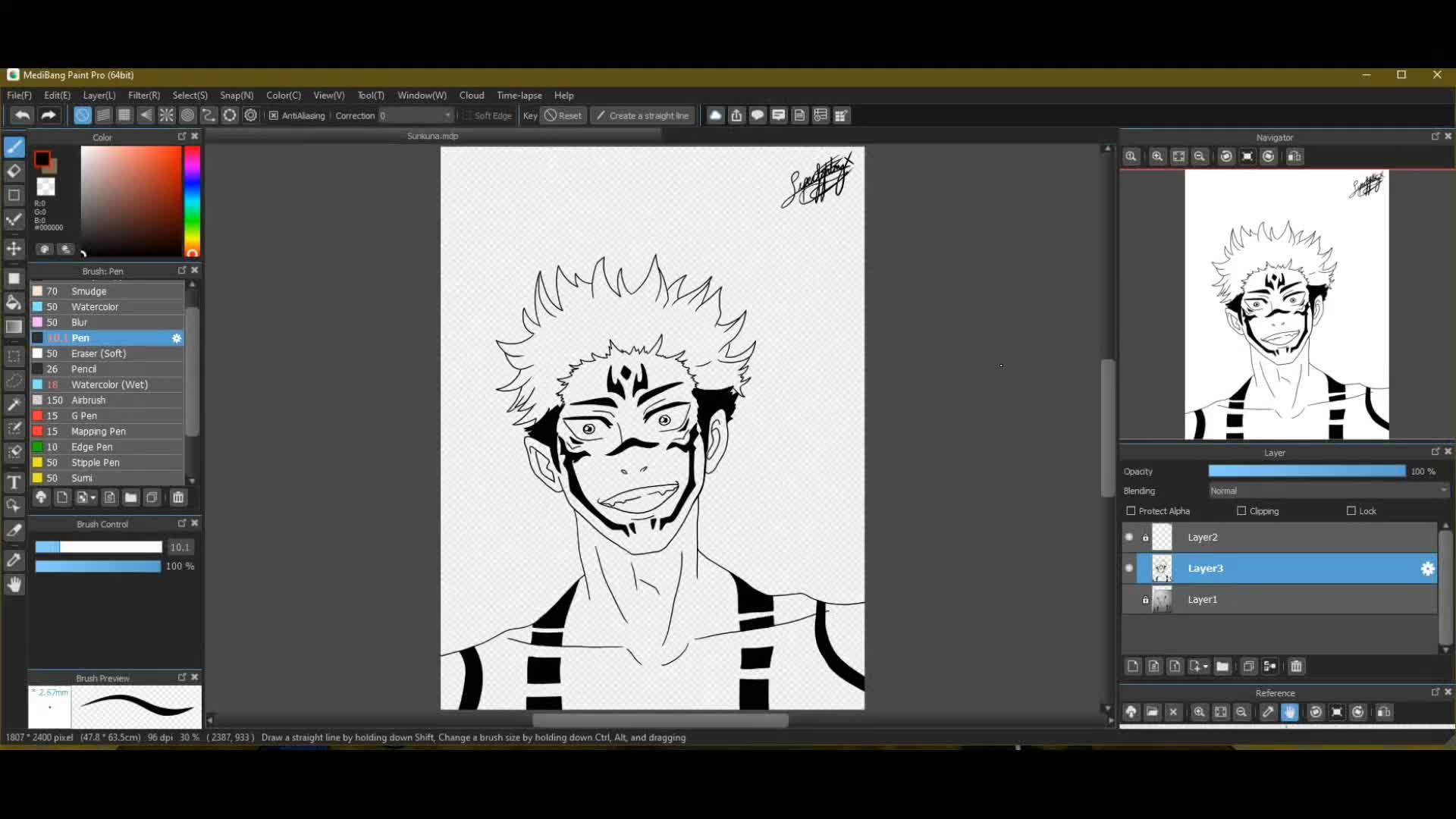This screenshot has width=1456, height=819.
Task: Zoom in on the Reference panel
Action: point(1199,712)
